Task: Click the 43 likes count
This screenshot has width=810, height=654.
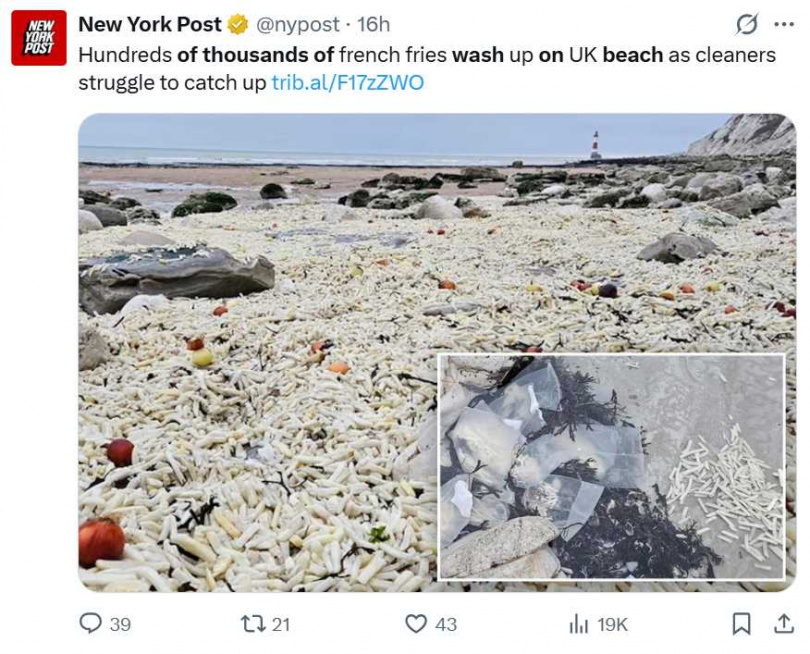Action: (x=446, y=624)
